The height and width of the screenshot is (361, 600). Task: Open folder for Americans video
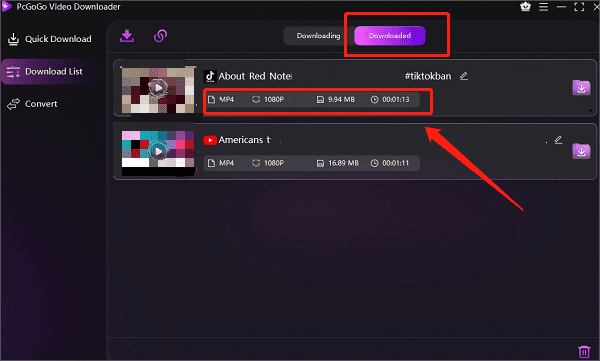[581, 152]
